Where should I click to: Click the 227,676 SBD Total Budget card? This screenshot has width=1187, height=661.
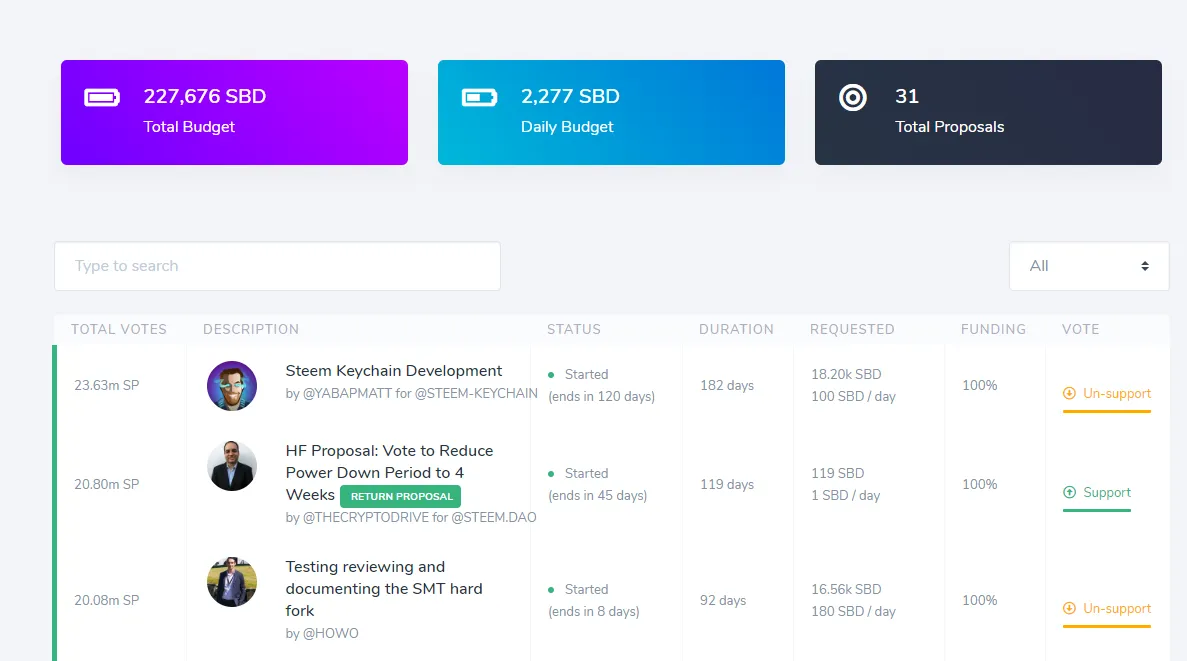tap(235, 112)
